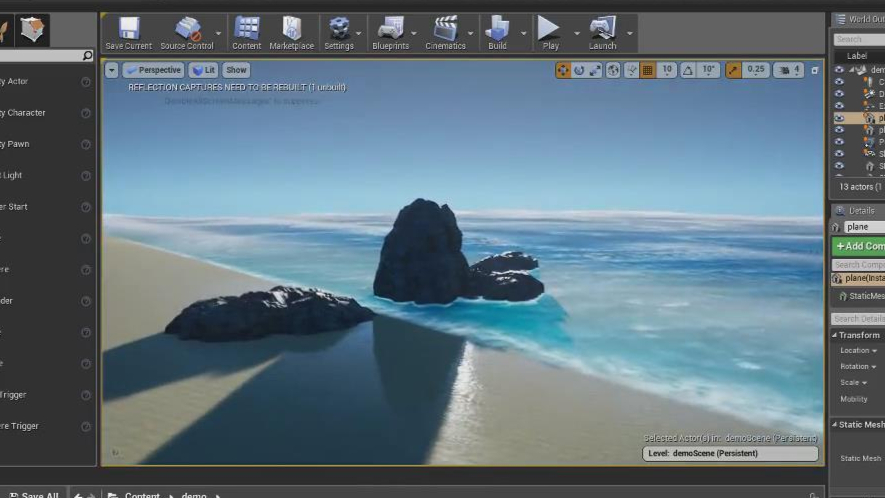
Task: Click the Modes panel search magnifier icon
Action: click(x=87, y=55)
